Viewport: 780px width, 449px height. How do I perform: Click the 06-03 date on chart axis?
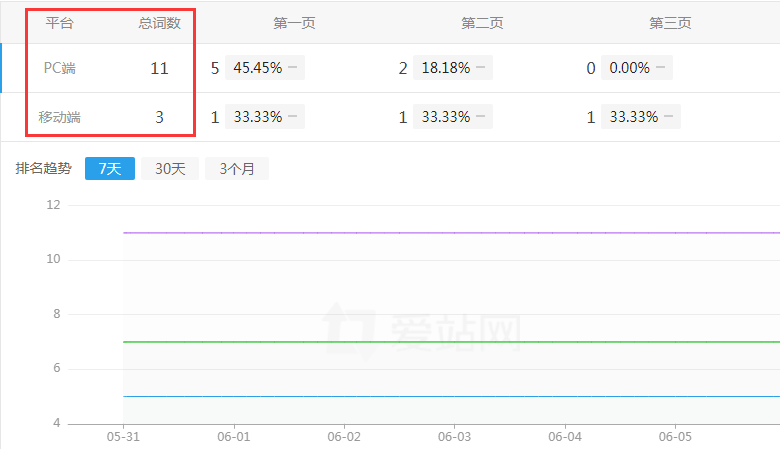coord(454,437)
